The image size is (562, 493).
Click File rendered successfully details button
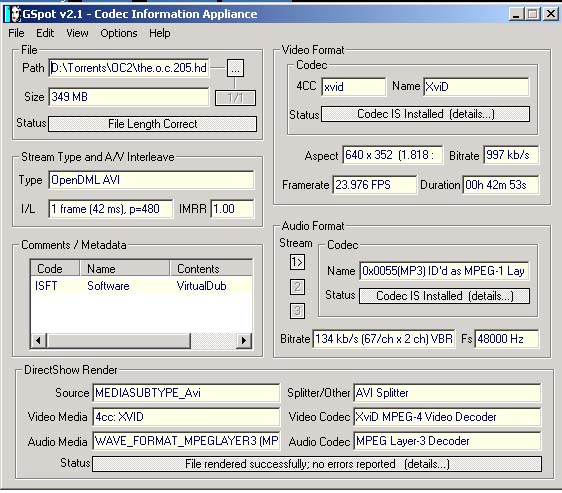click(x=317, y=464)
